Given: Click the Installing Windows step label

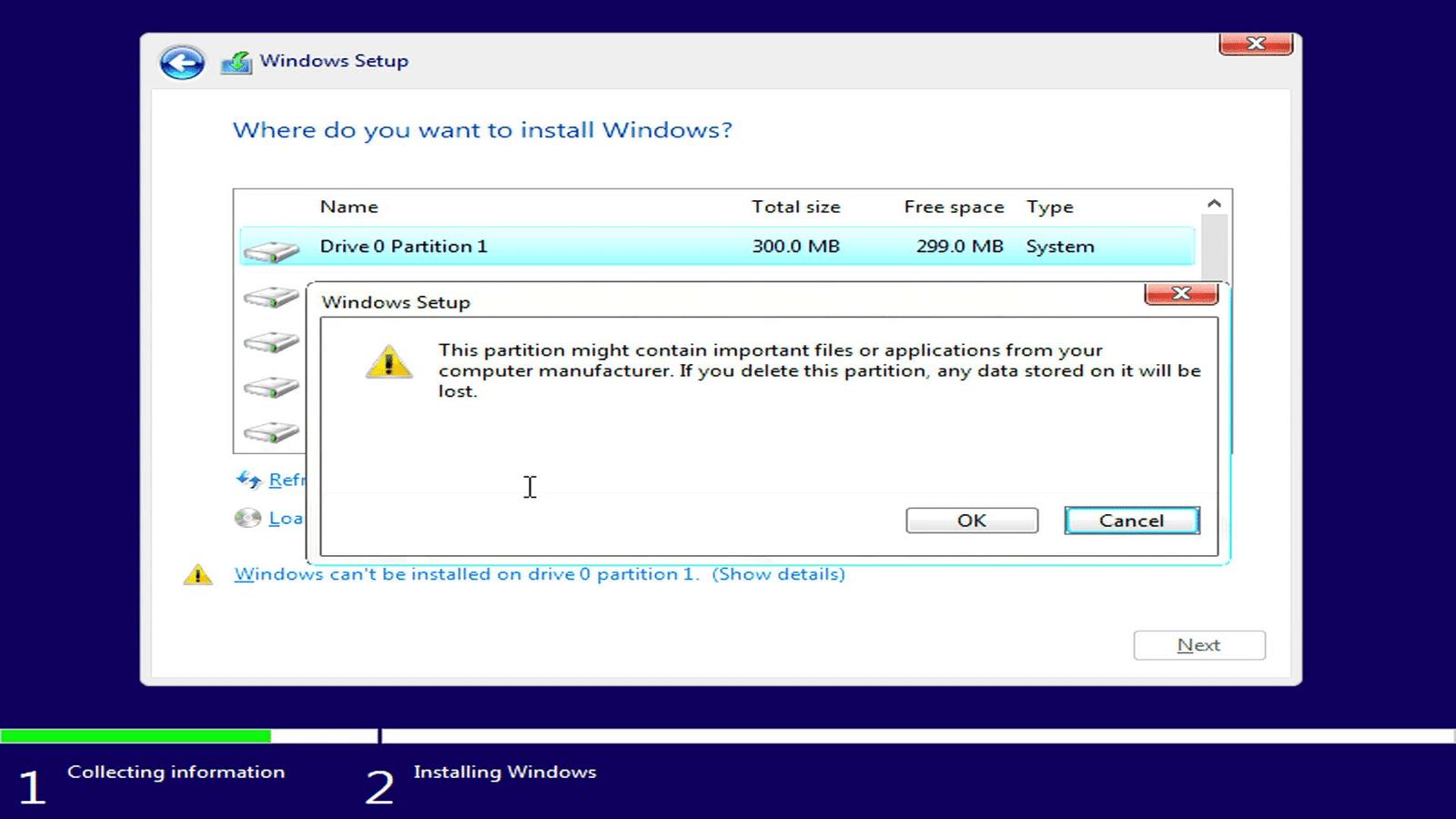Looking at the screenshot, I should tap(505, 772).
